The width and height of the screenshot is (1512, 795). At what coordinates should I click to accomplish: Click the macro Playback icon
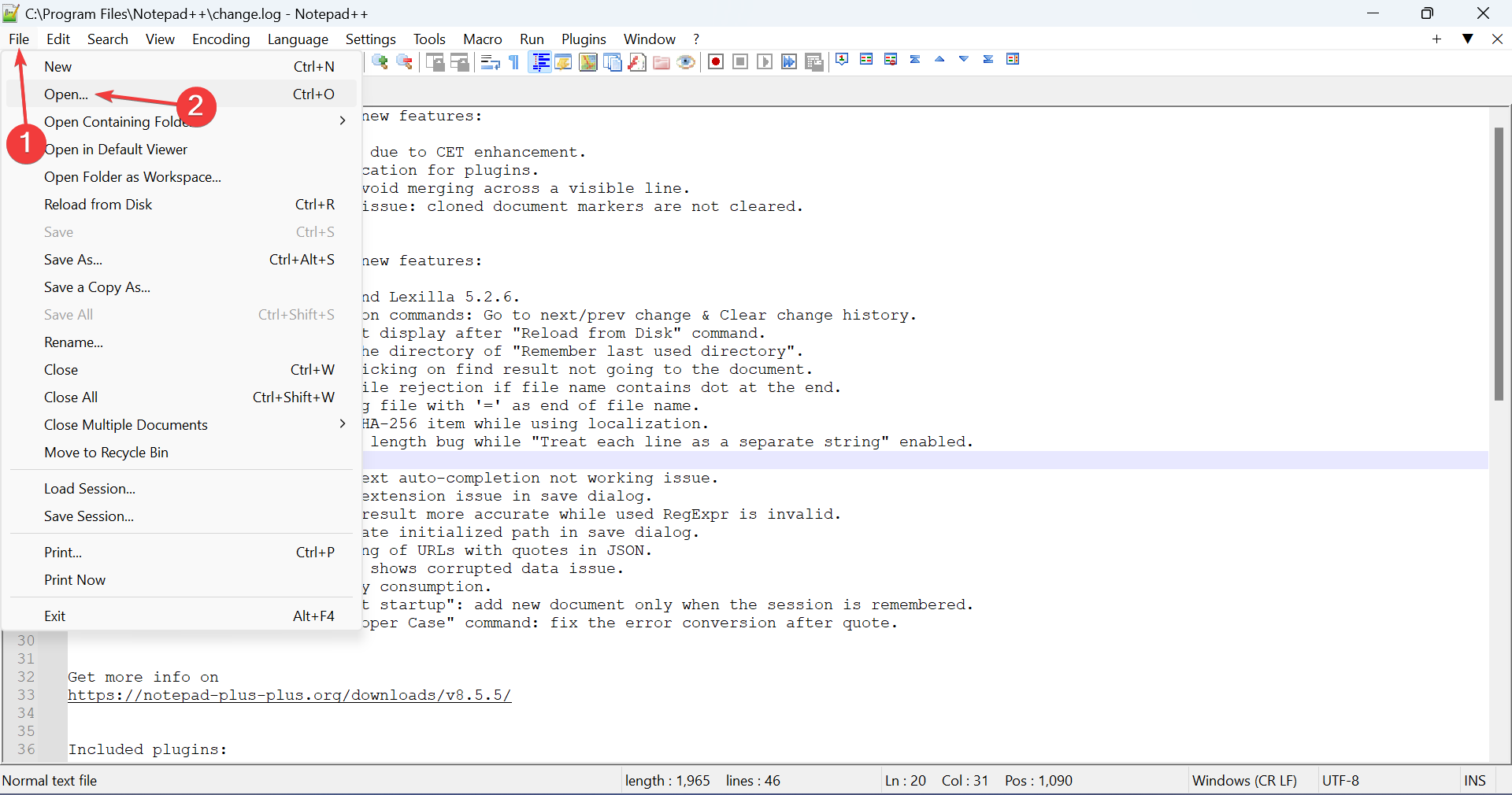(x=765, y=62)
